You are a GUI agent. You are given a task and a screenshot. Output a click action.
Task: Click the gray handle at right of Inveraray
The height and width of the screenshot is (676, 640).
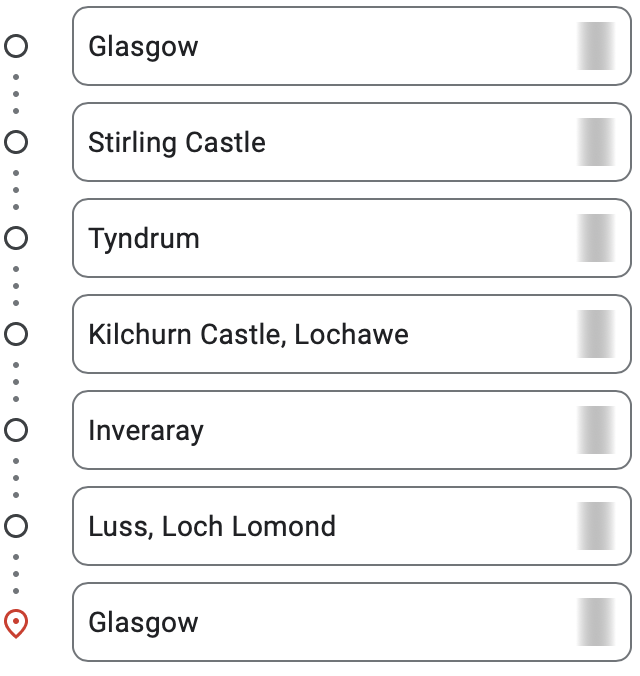point(596,430)
